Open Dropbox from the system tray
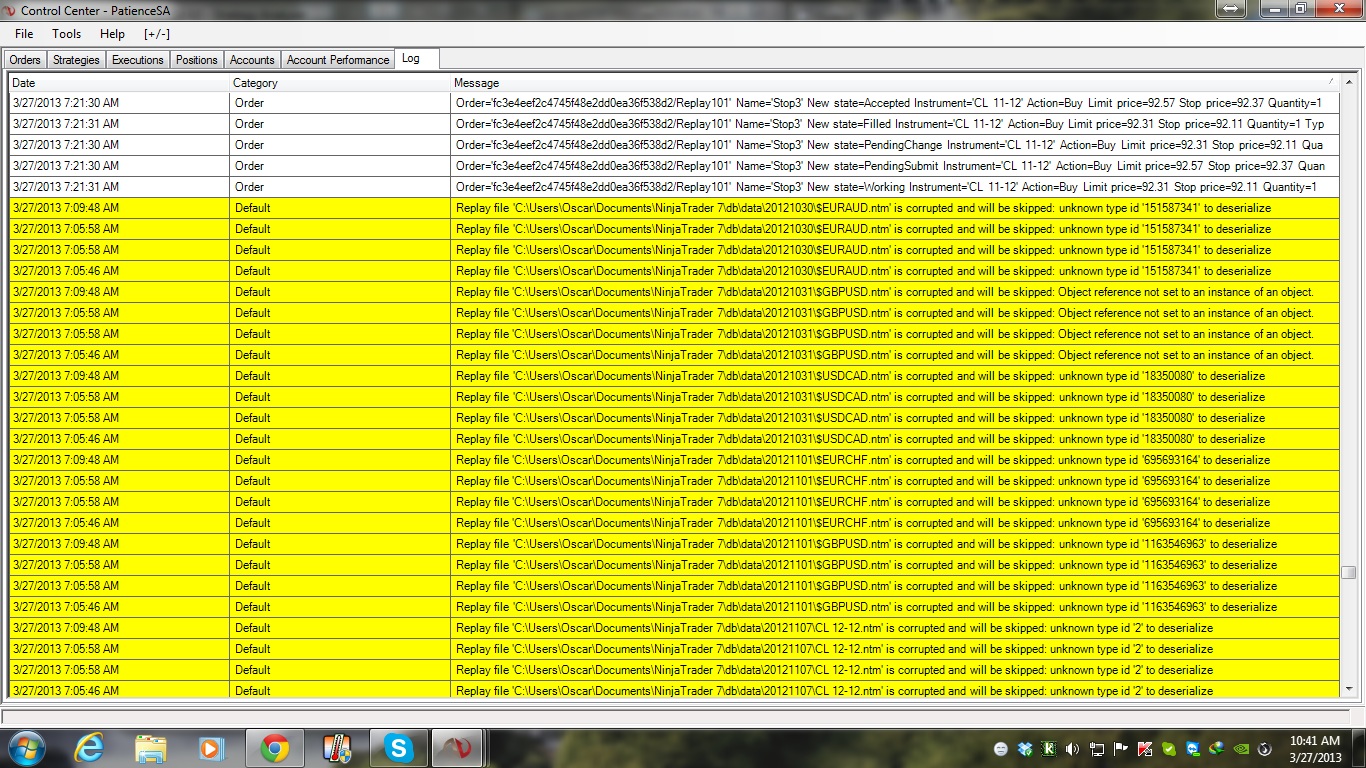 click(1025, 749)
